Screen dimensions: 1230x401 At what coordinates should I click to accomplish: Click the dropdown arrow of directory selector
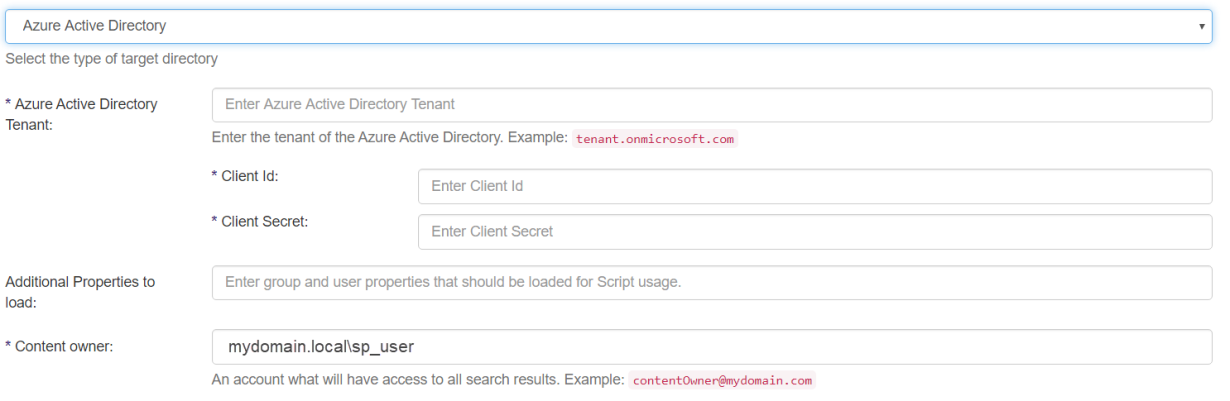pos(1202,27)
